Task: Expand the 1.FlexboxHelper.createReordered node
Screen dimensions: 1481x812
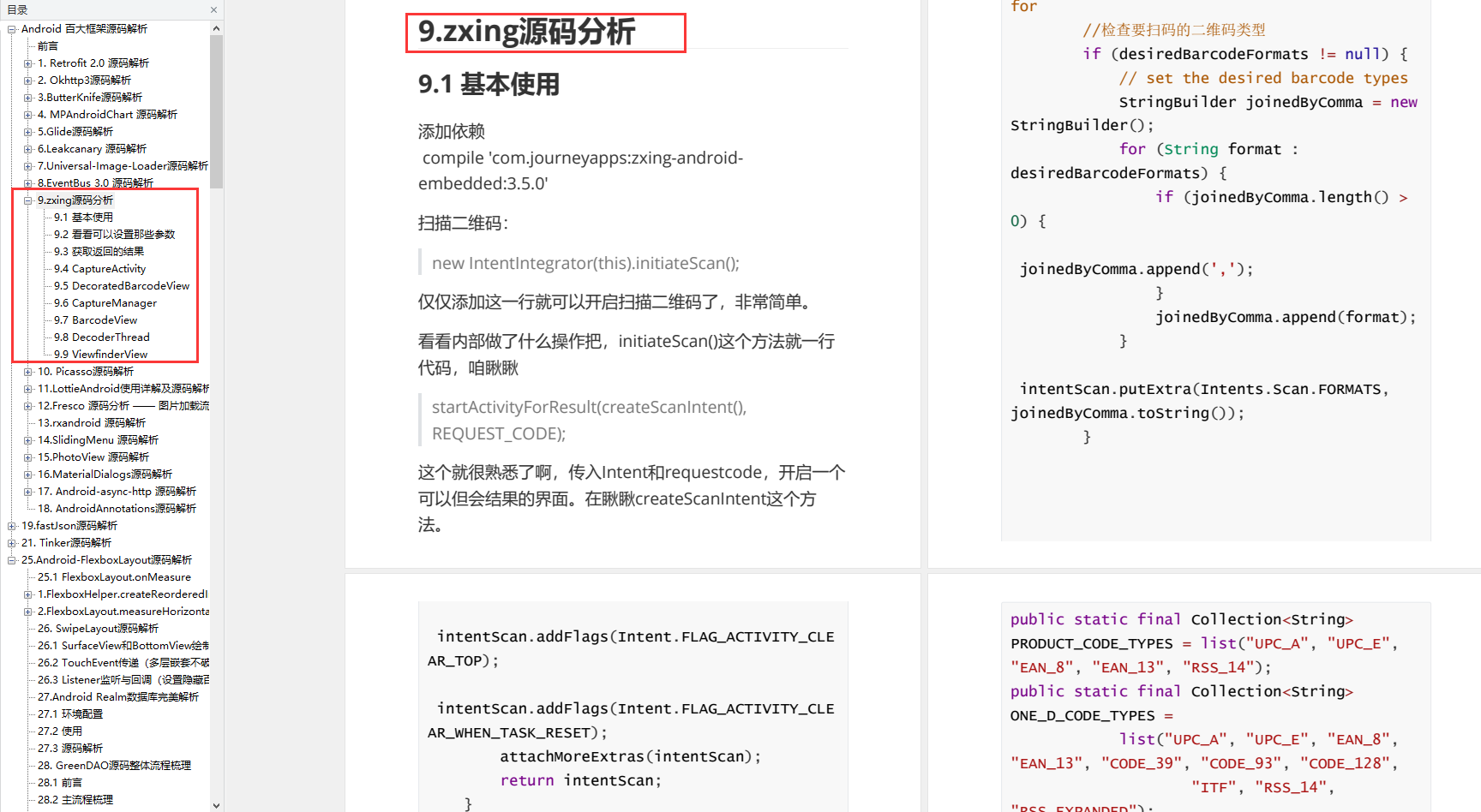Action: [x=28, y=594]
